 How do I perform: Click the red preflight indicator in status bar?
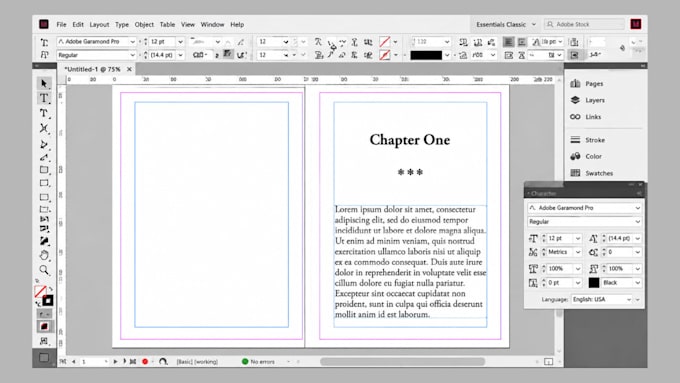(x=145, y=361)
